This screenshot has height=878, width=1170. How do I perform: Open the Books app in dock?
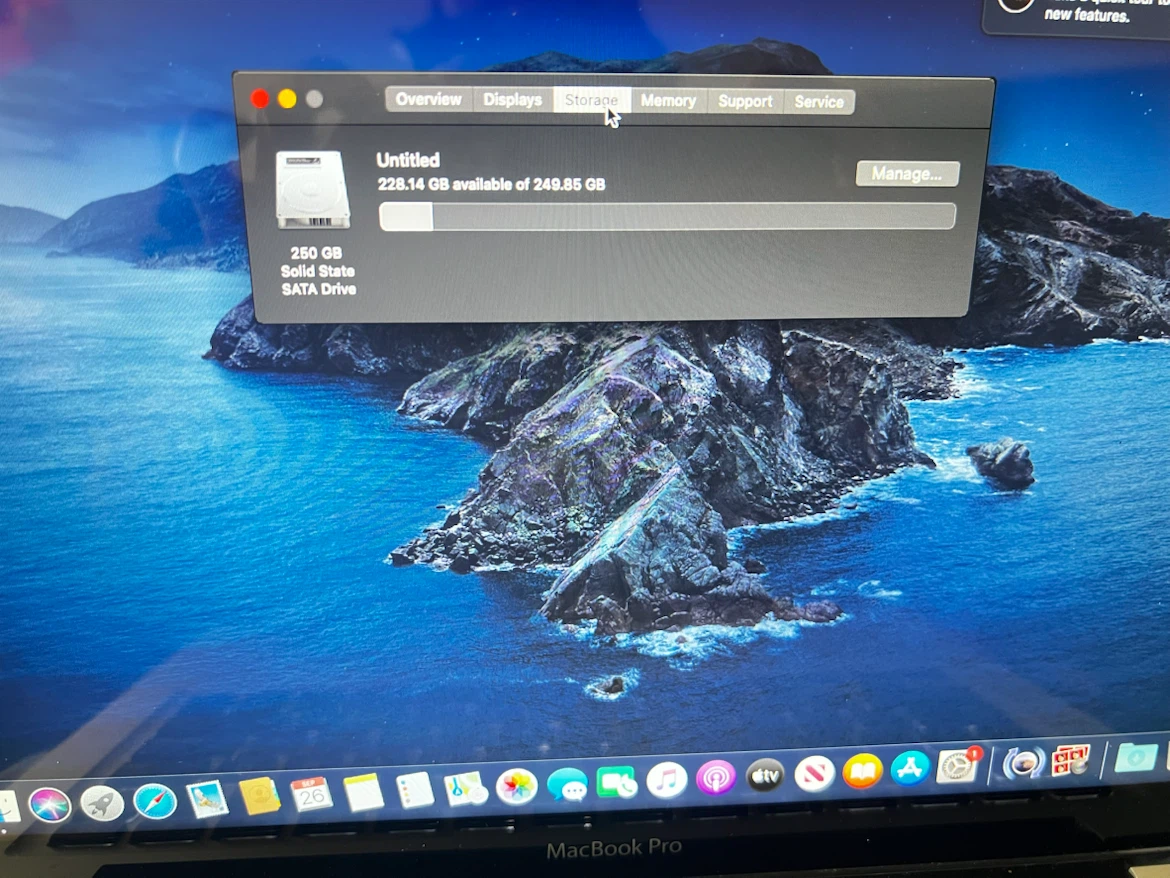(x=863, y=771)
